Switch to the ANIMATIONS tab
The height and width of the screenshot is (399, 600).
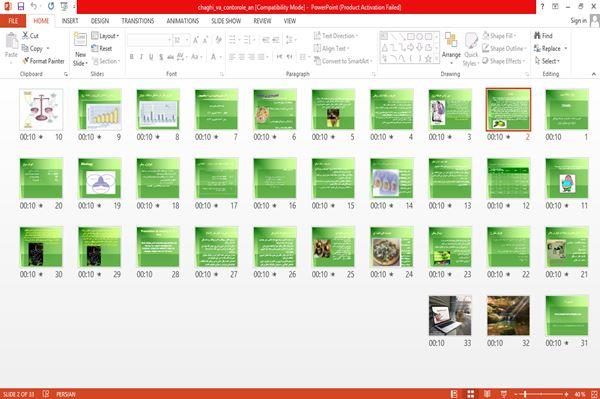point(183,21)
